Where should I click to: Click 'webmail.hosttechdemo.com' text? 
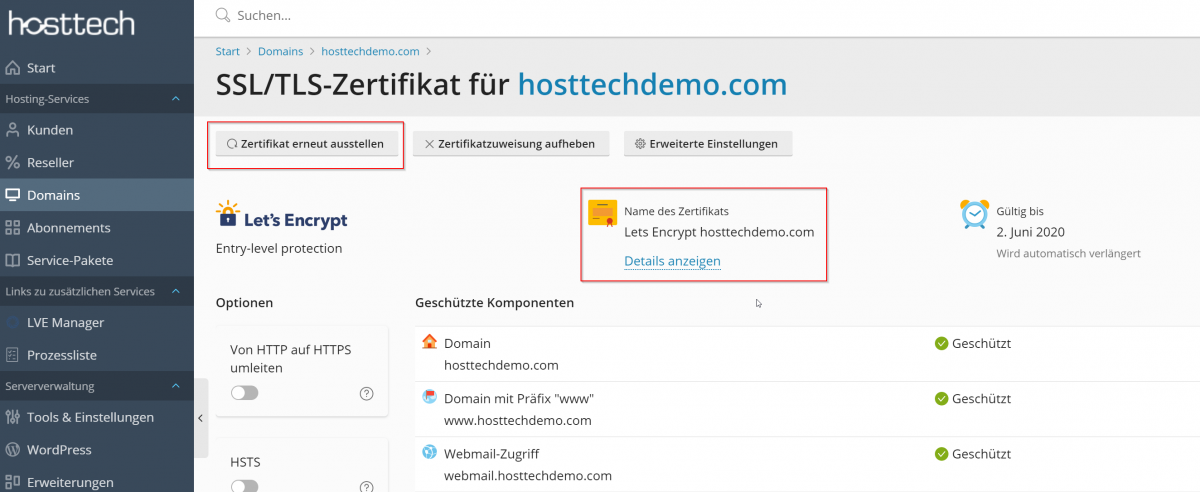click(528, 476)
